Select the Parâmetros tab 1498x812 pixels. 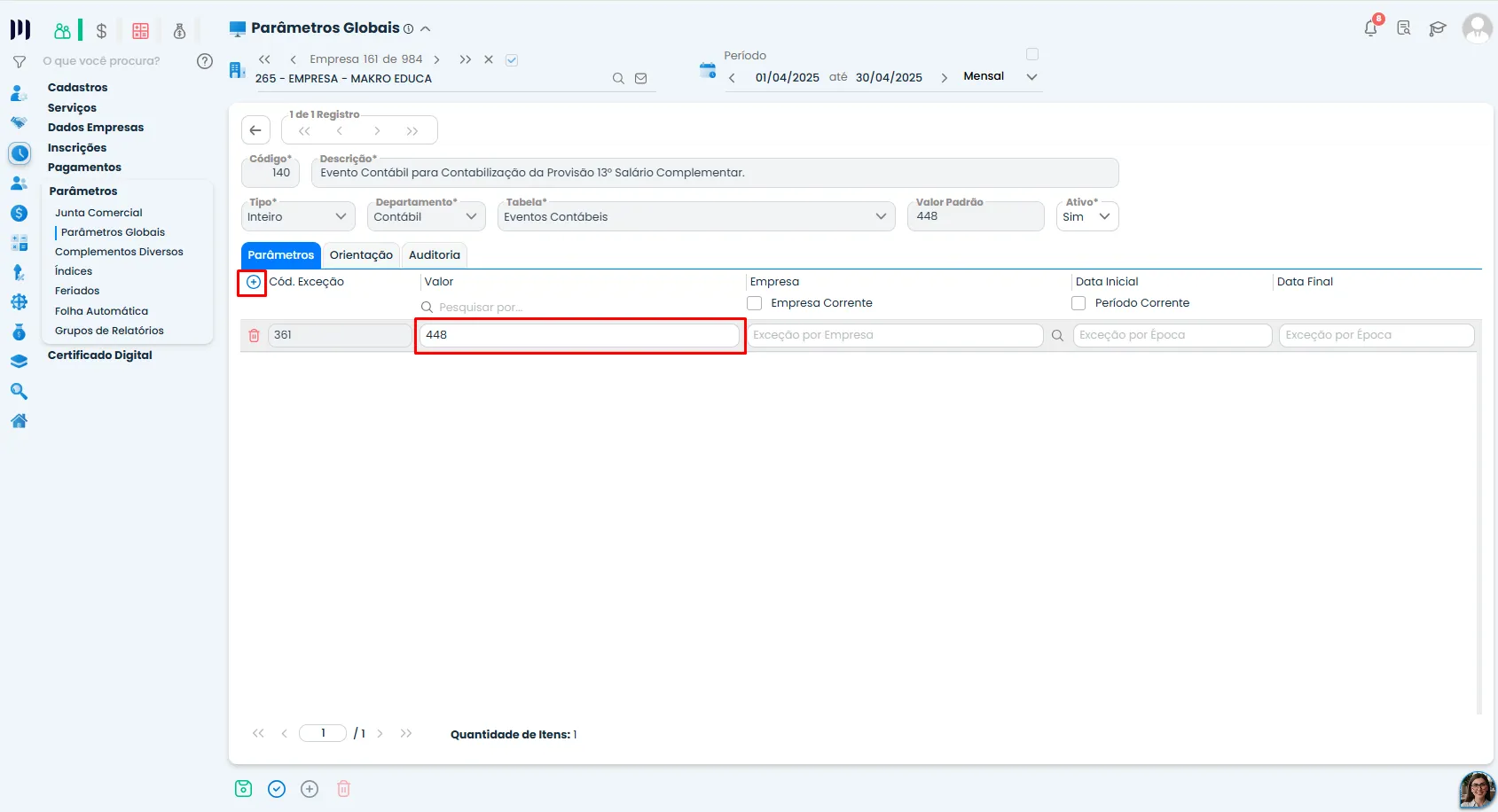280,255
